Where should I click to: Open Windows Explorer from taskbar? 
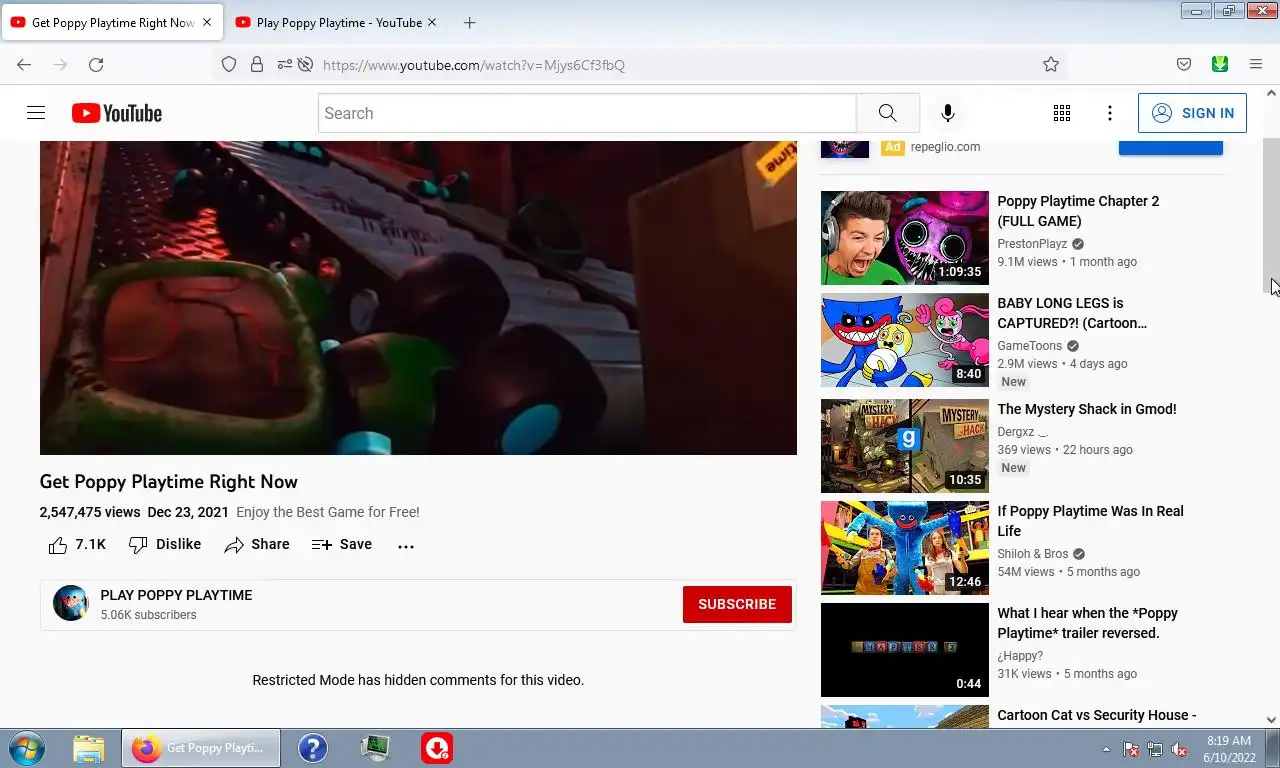[89, 748]
